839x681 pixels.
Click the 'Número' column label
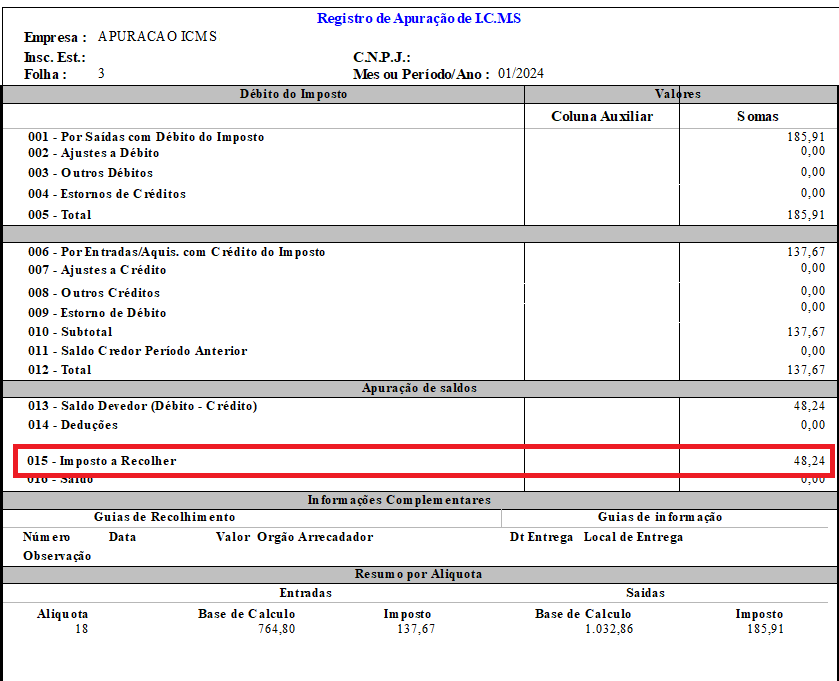46,537
